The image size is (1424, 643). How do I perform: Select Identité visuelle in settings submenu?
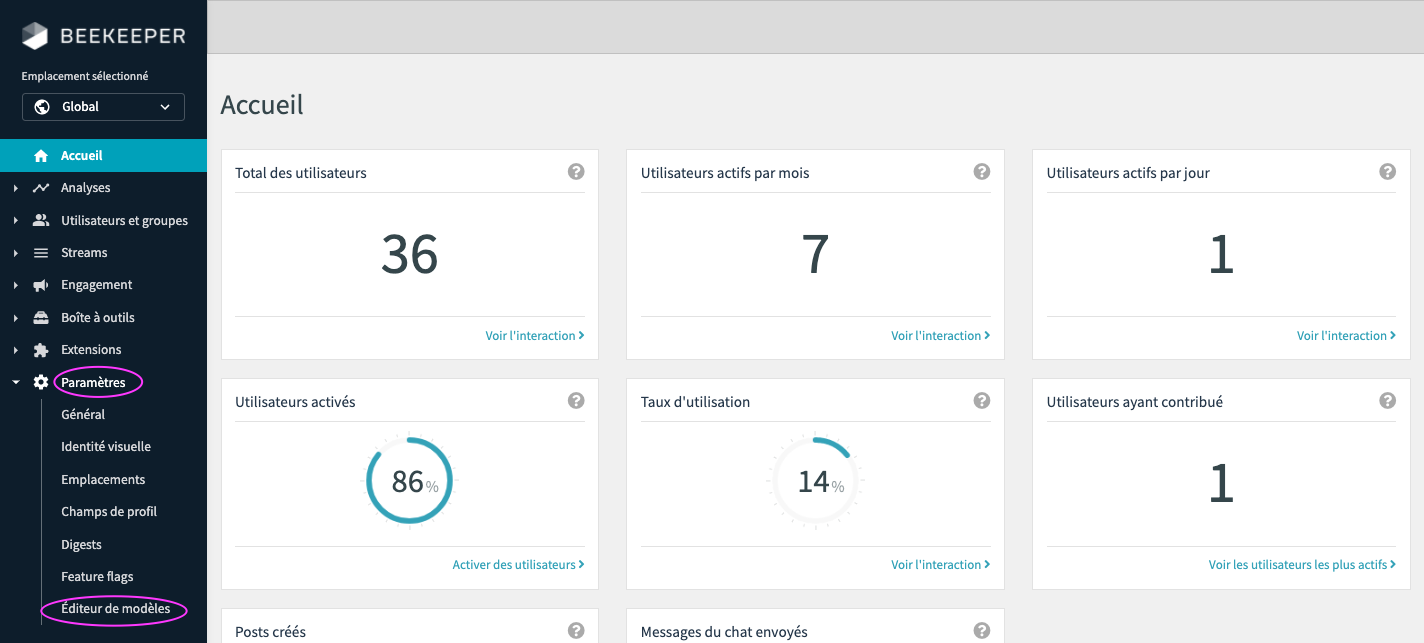click(x=106, y=447)
